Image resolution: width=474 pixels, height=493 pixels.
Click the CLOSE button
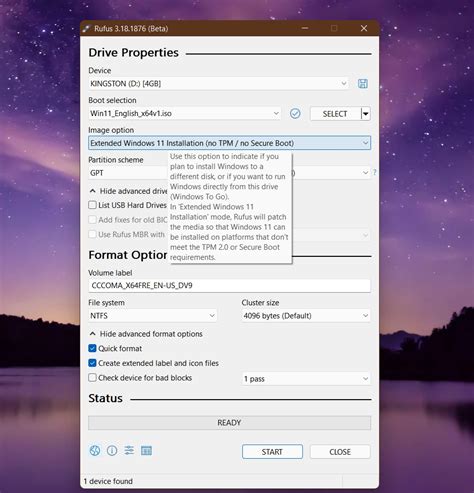click(340, 452)
